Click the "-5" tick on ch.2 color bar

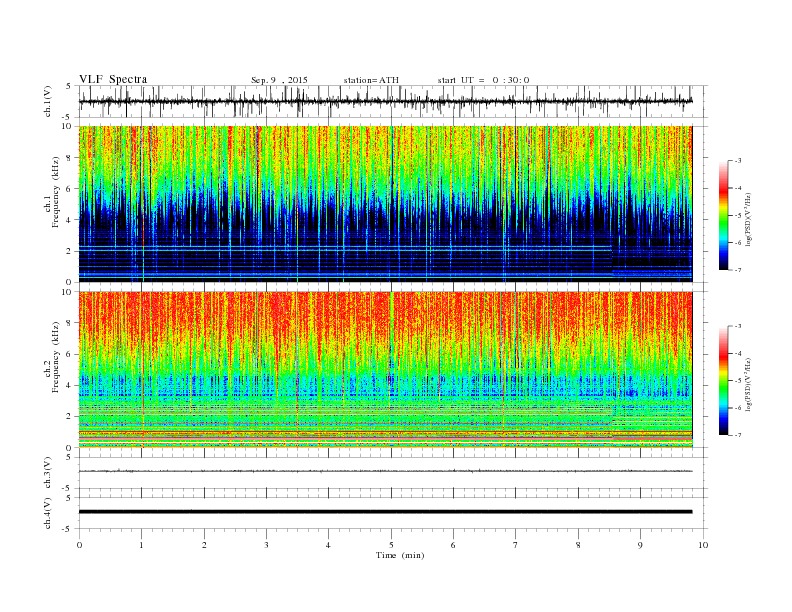(x=737, y=381)
